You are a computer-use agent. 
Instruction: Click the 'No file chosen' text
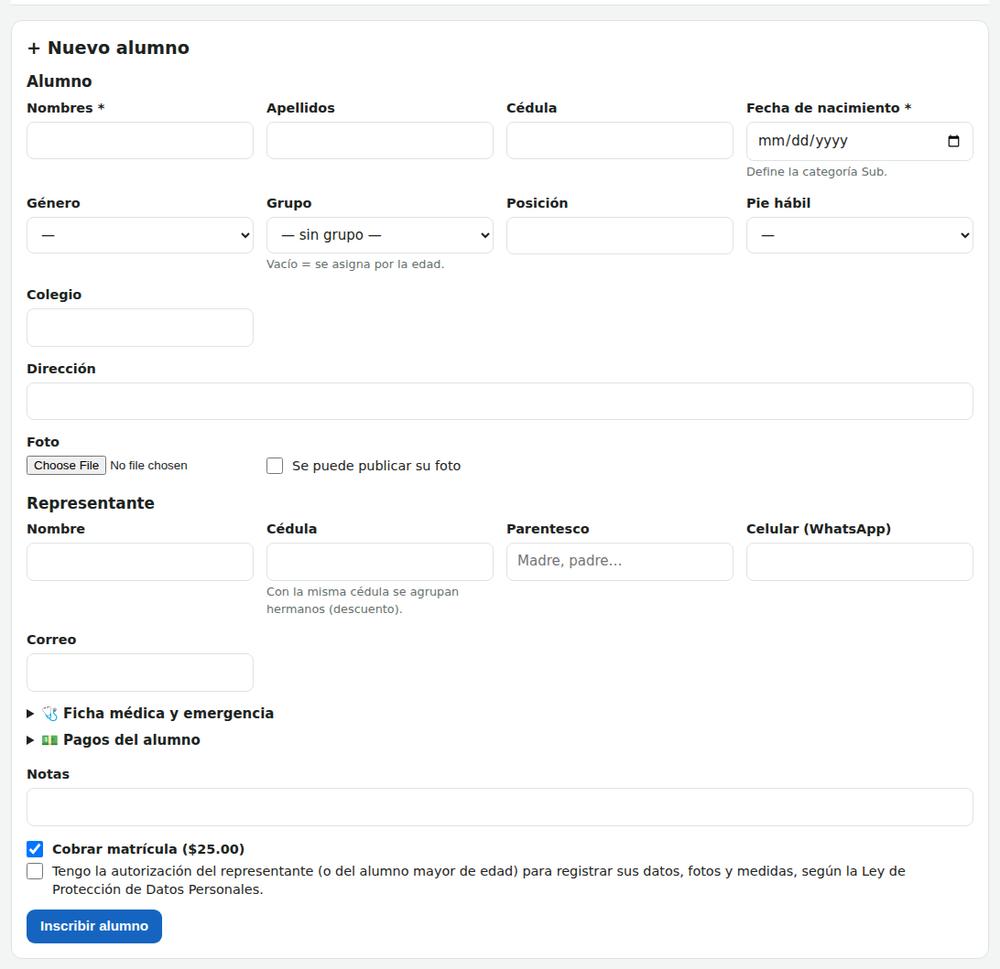click(x=149, y=466)
